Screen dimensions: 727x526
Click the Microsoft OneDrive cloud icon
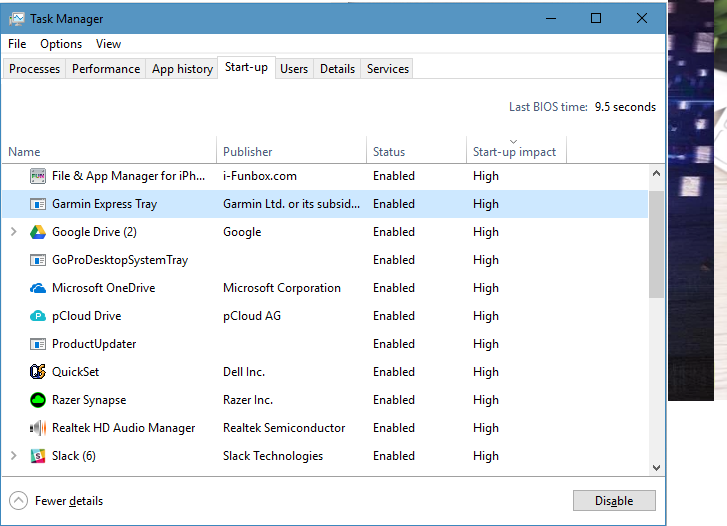tap(38, 288)
